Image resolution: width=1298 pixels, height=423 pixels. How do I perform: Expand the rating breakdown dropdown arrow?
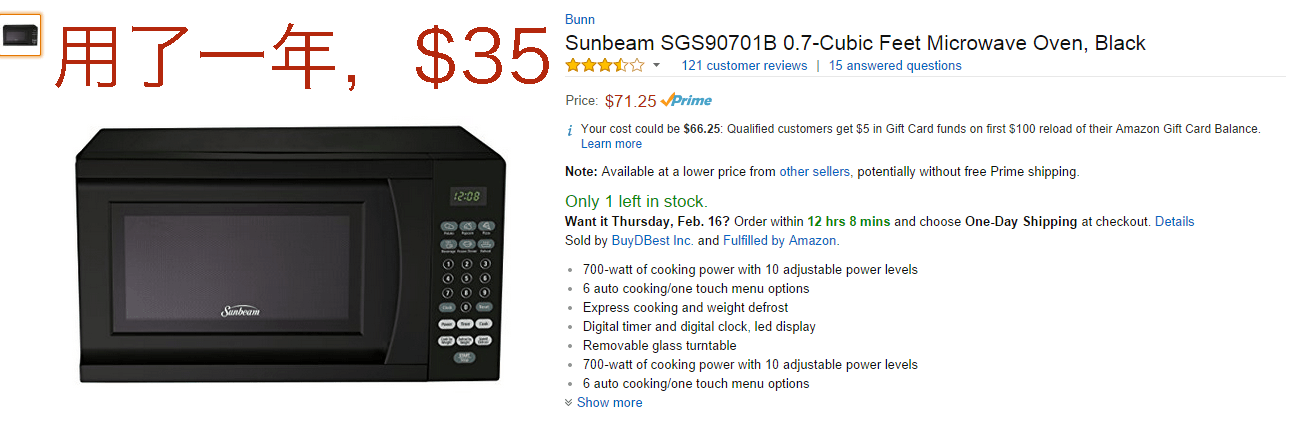(656, 66)
